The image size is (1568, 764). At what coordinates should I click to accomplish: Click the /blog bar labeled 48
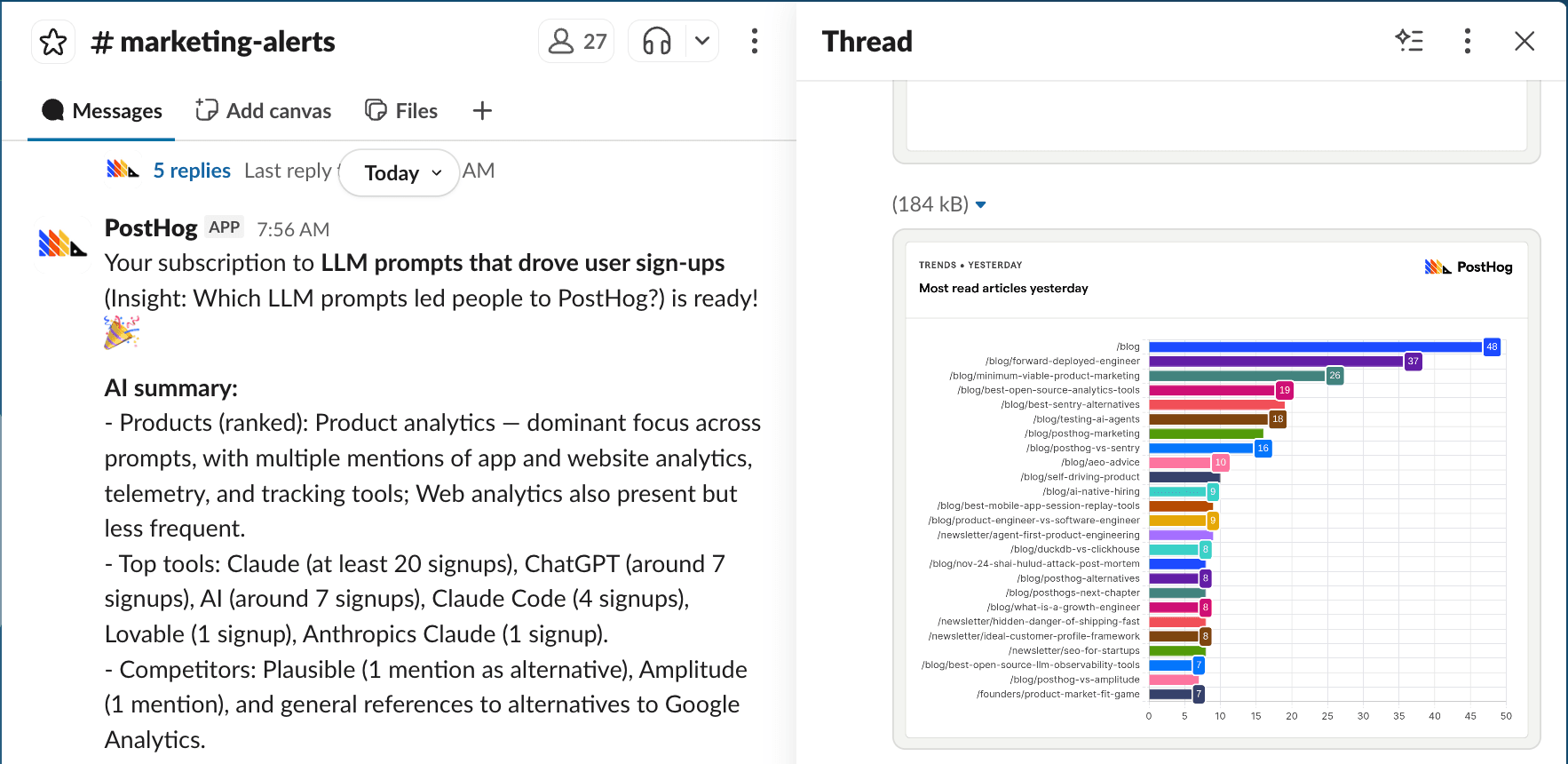pyautogui.click(x=1316, y=346)
